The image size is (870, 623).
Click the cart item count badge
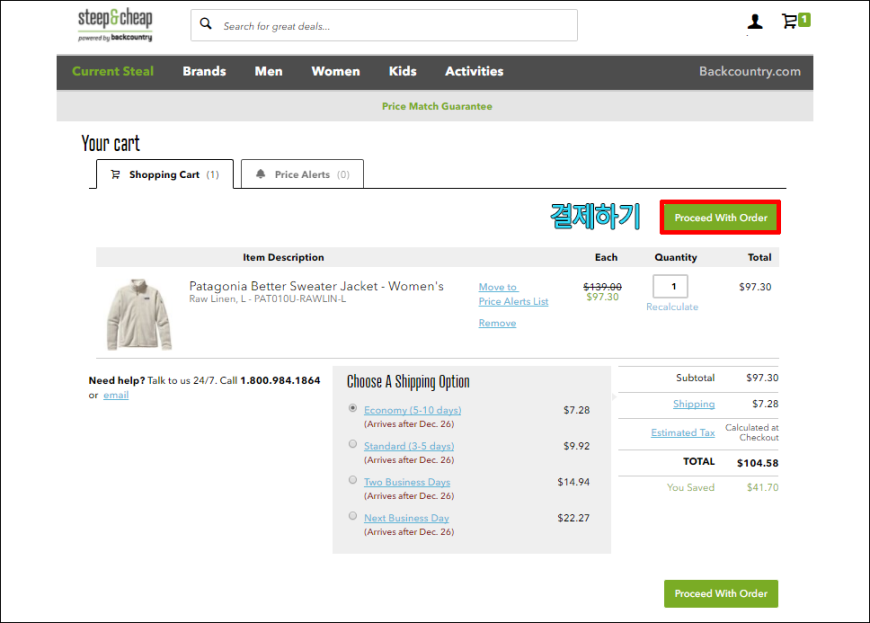(x=804, y=19)
